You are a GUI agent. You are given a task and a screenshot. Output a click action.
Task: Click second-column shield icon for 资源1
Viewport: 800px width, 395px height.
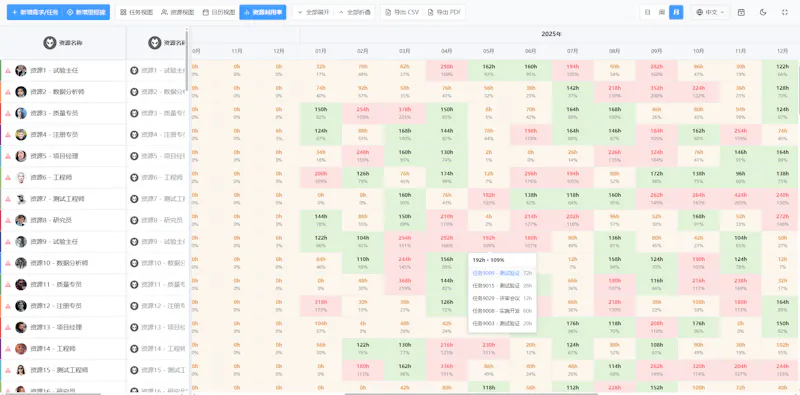pos(134,70)
